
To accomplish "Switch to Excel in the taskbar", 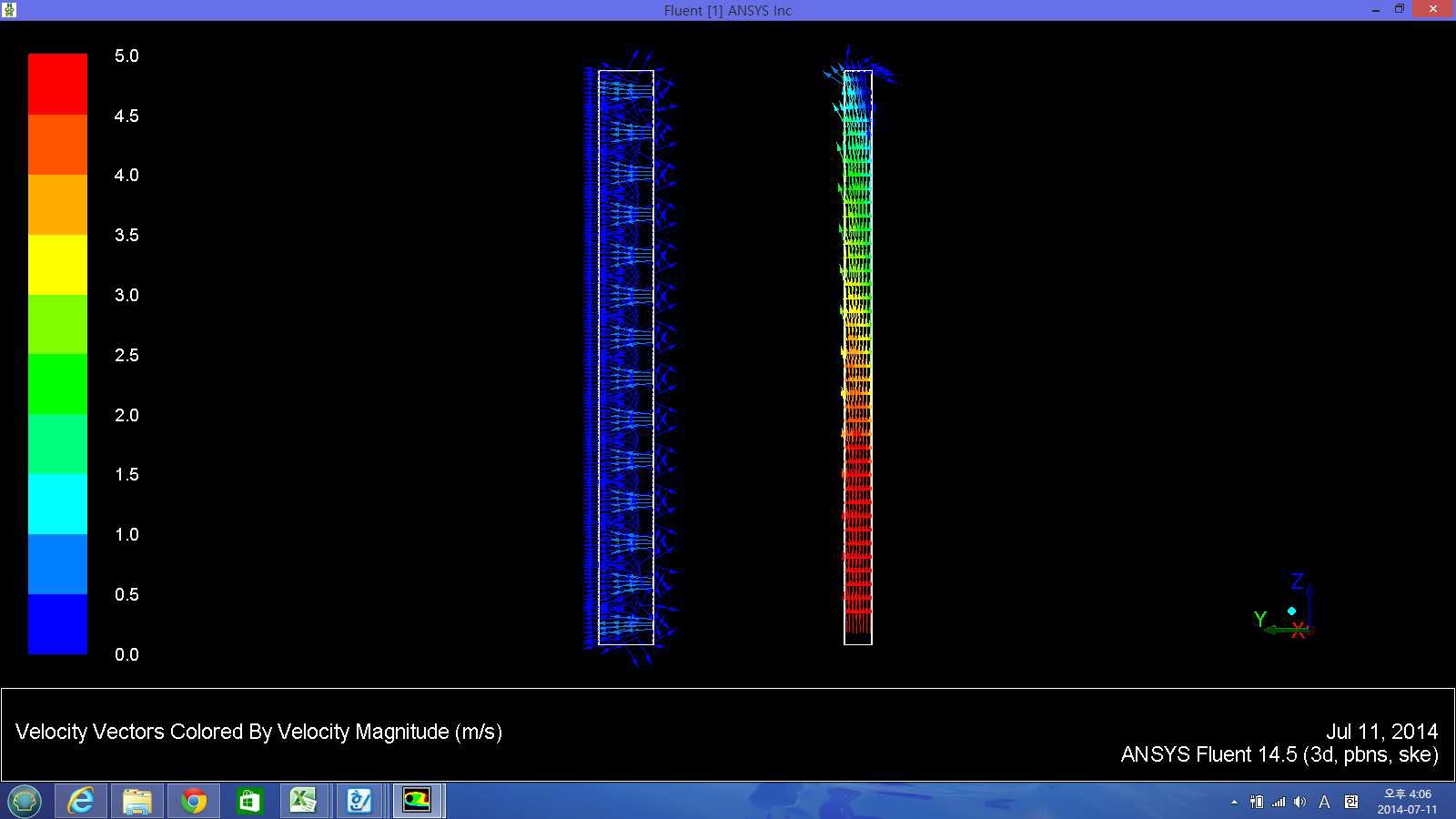I will click(x=304, y=801).
